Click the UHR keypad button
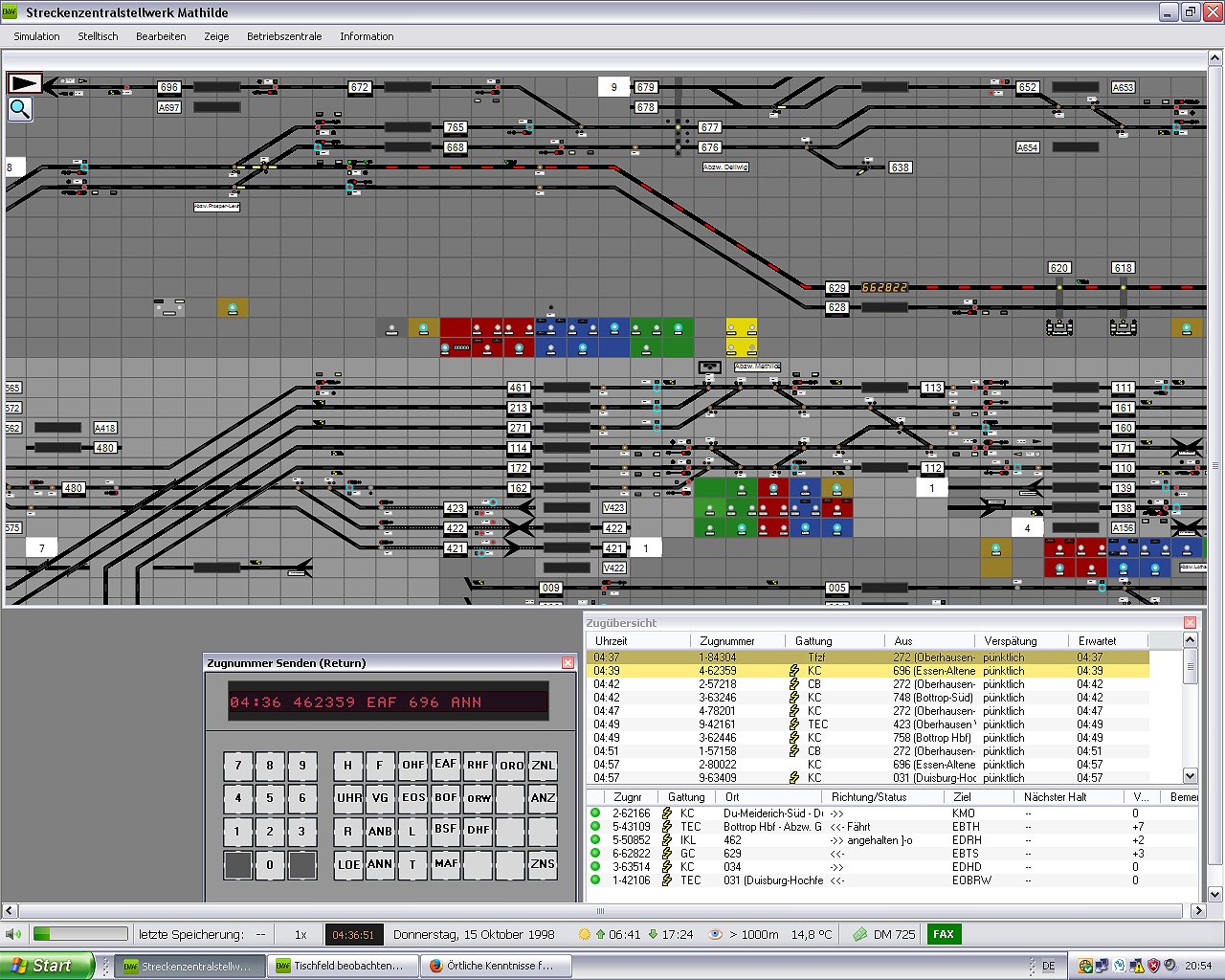Viewport: 1225px width, 980px height. (348, 797)
